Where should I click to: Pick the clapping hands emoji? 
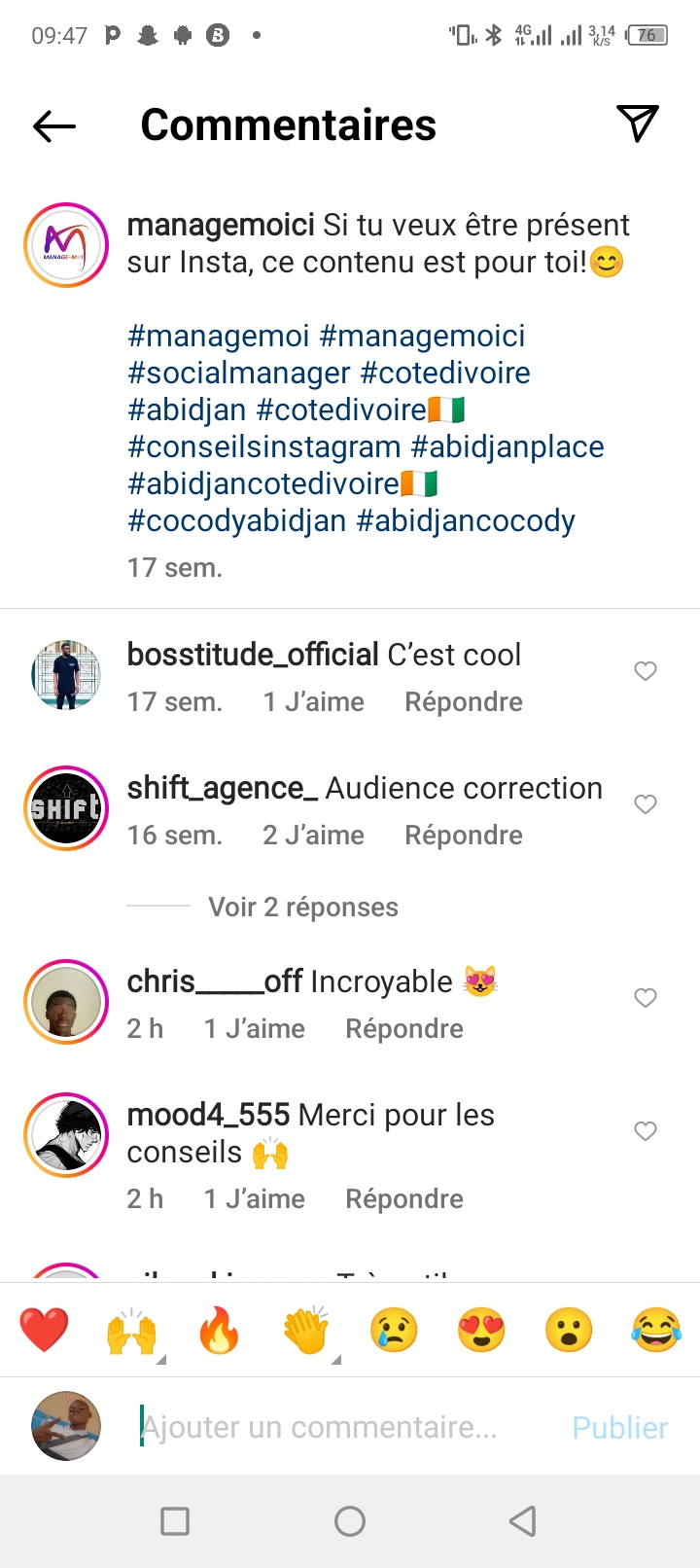(306, 1330)
